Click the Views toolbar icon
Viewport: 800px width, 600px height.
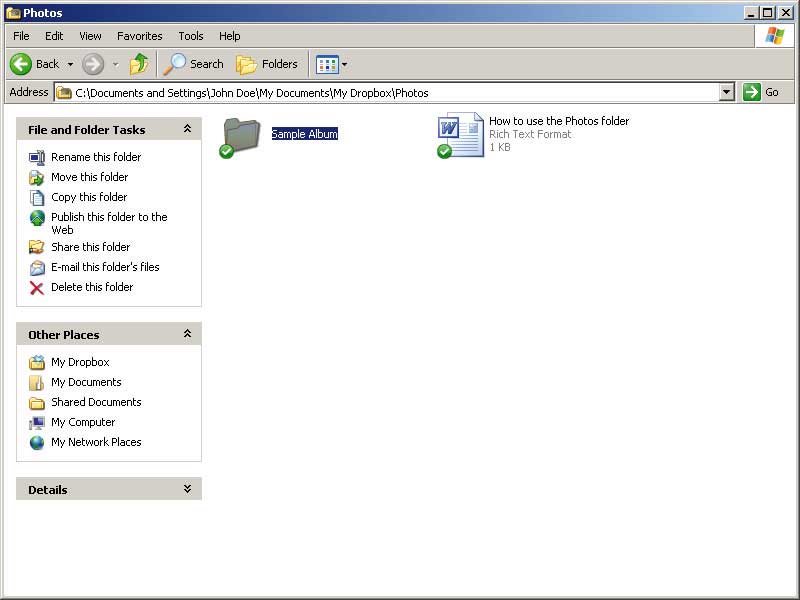point(327,65)
